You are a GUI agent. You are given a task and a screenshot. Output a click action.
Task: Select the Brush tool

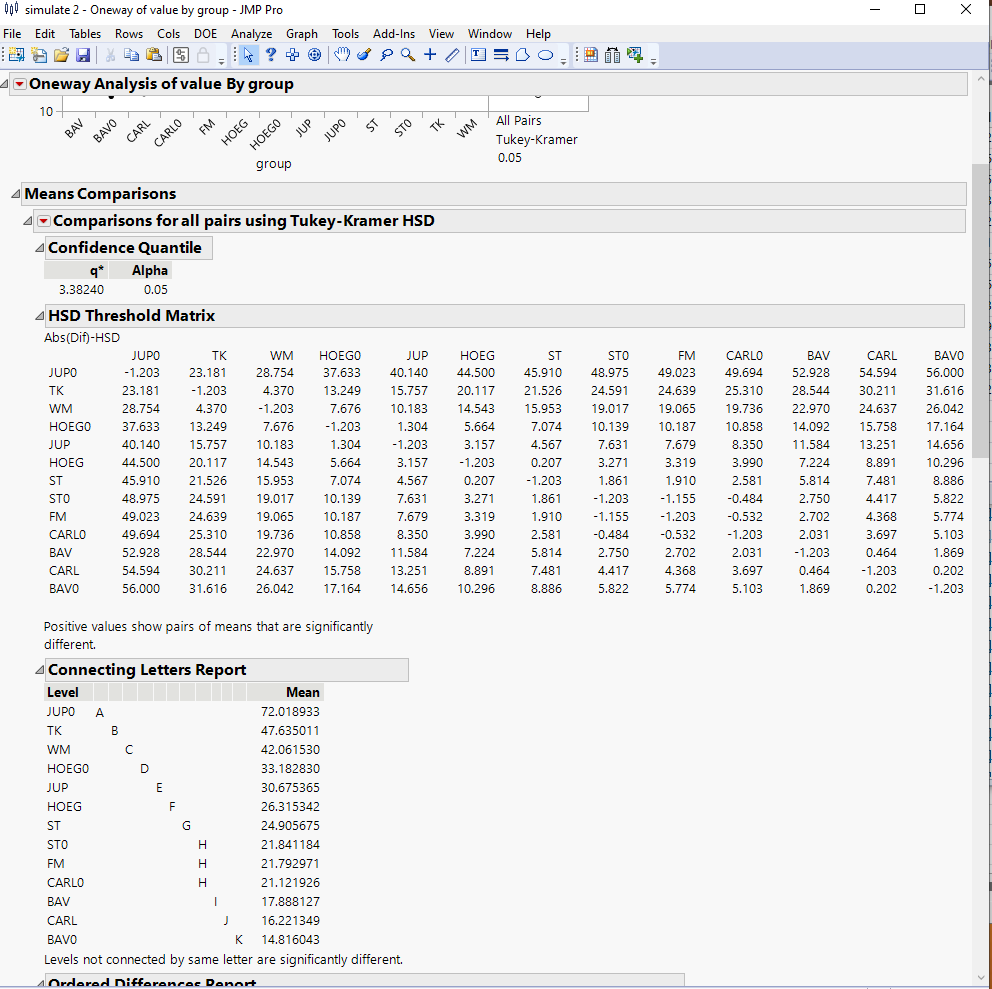pos(363,54)
